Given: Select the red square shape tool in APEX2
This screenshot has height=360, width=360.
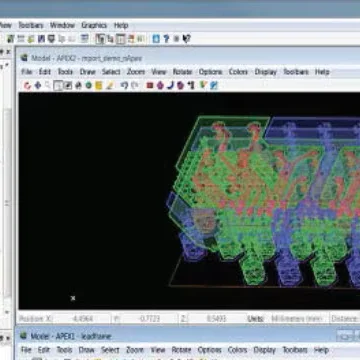Looking at the screenshot, I should coord(150,86).
